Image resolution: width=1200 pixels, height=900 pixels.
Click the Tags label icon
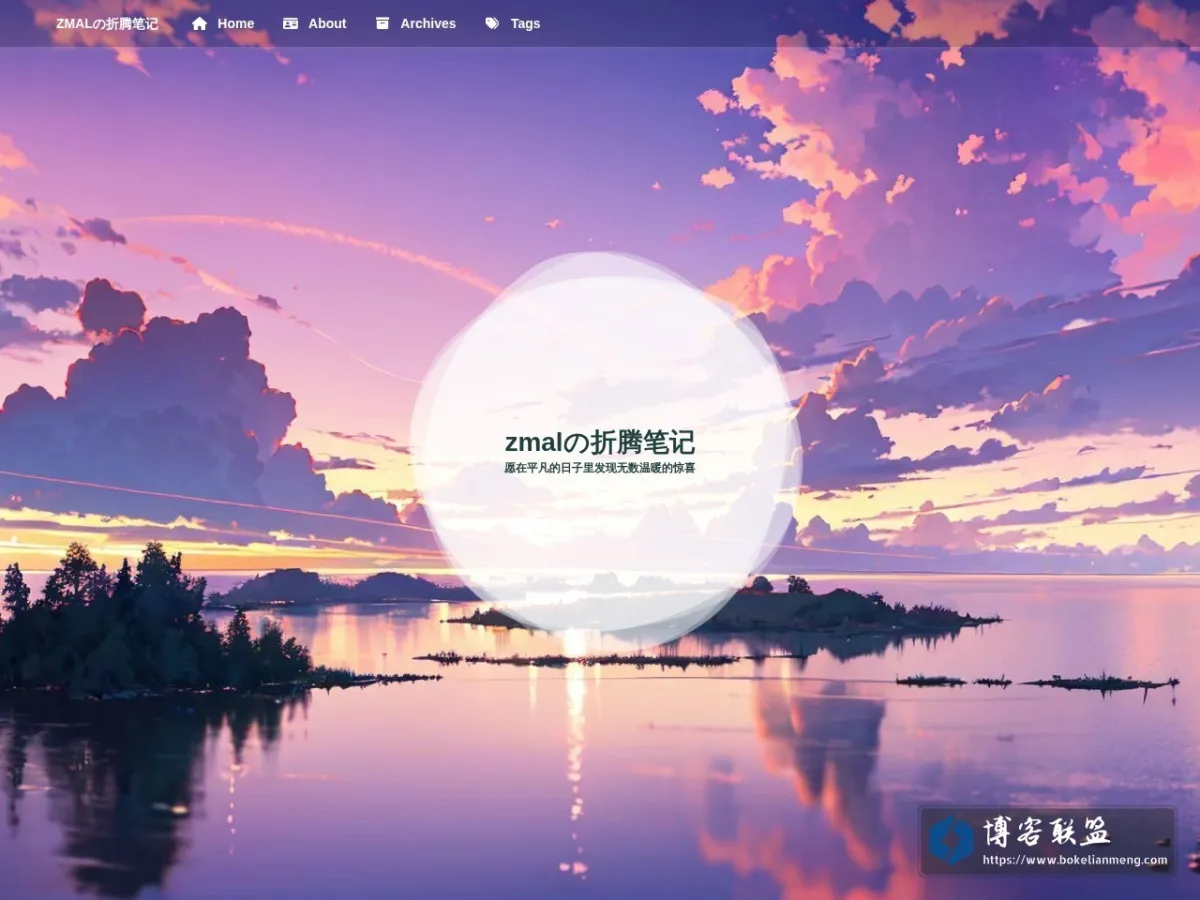(x=492, y=23)
